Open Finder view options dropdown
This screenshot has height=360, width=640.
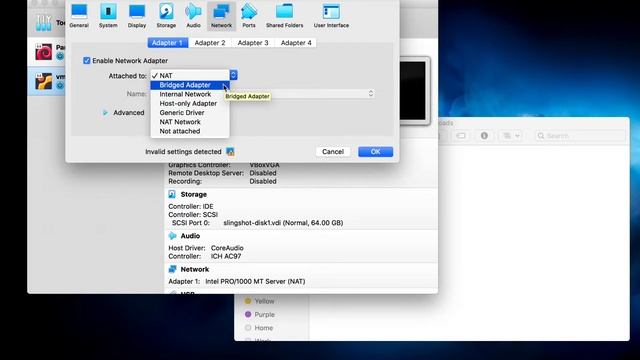click(511, 136)
